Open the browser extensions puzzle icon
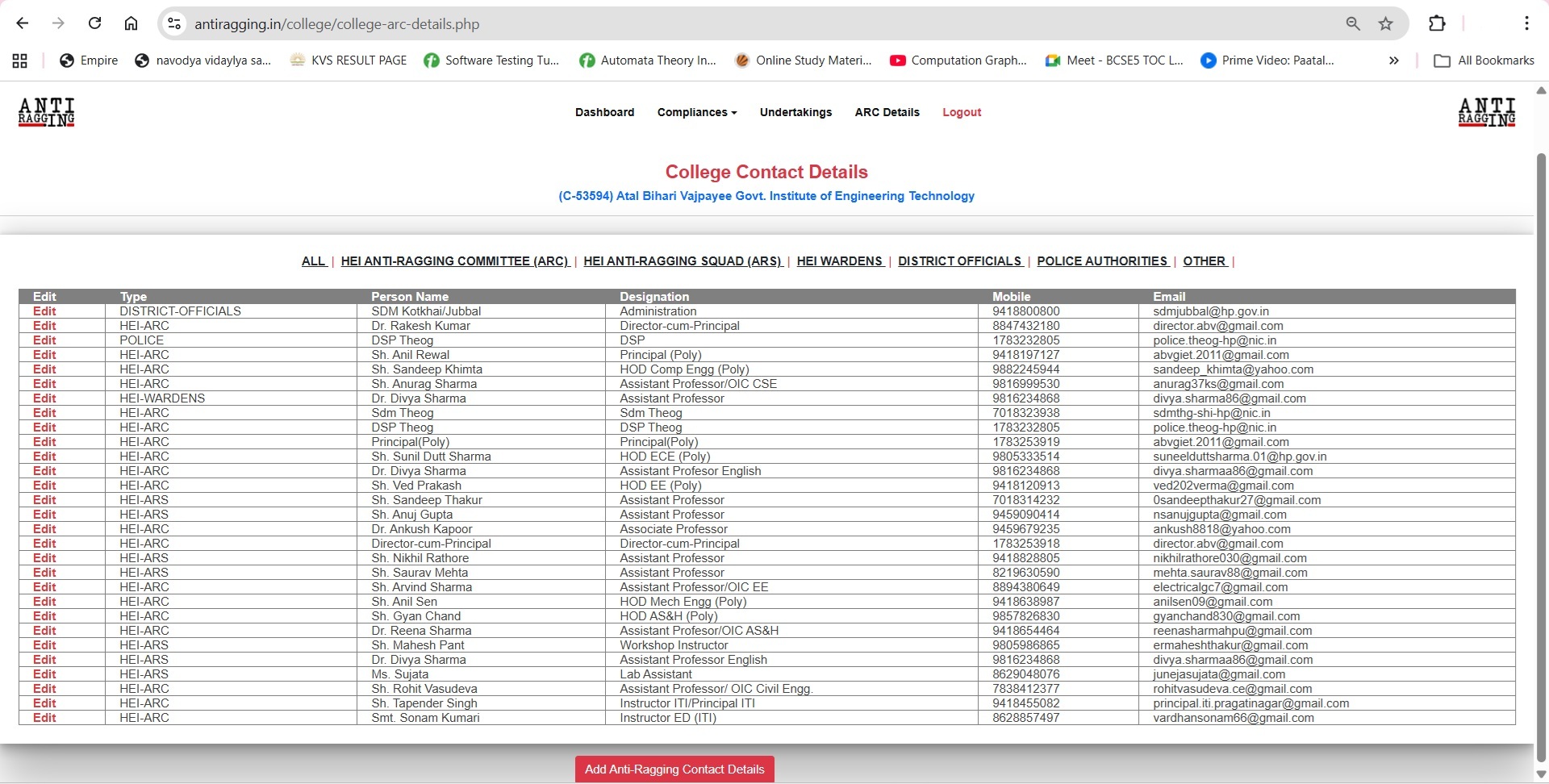The image size is (1549, 784). coord(1437,23)
